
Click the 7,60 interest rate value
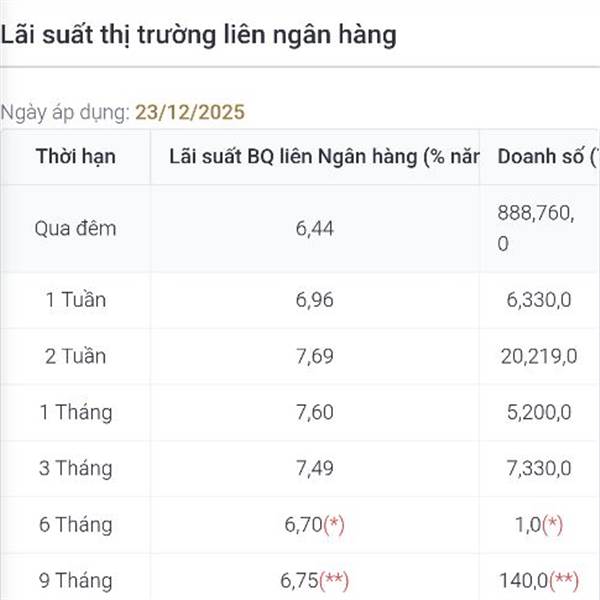[315, 412]
